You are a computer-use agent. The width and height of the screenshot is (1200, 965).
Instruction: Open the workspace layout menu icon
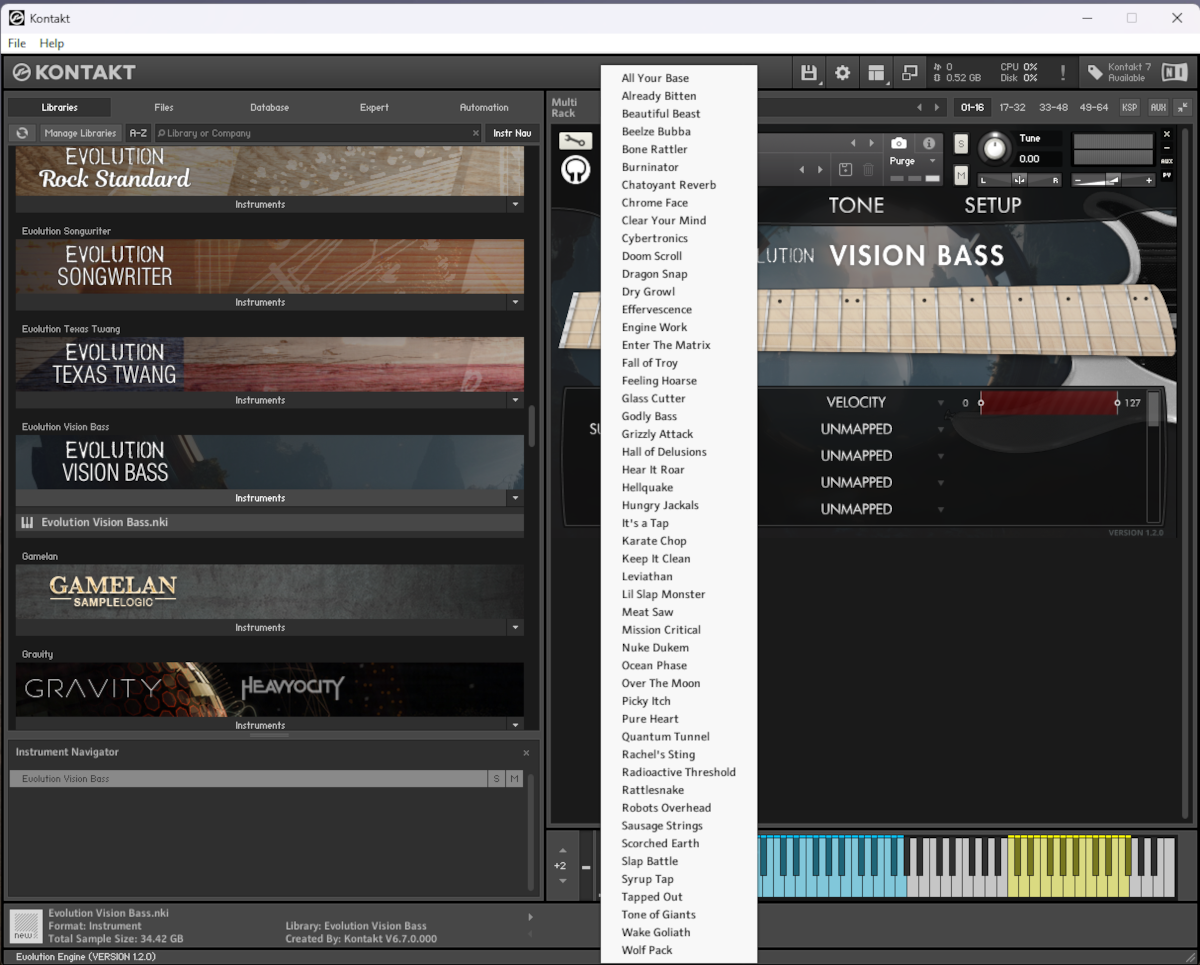tap(877, 73)
